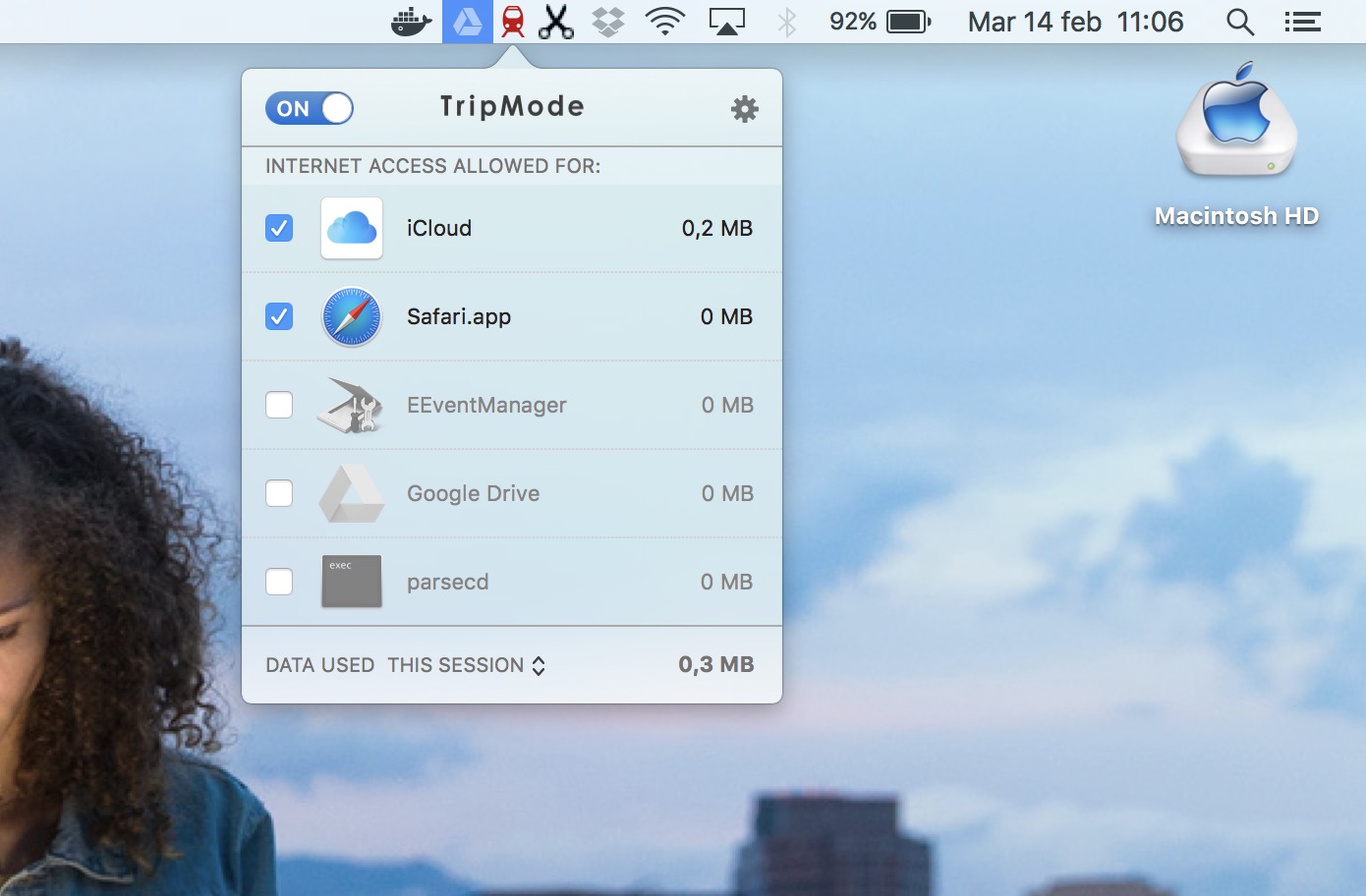Click the DATA USED label

(x=320, y=665)
